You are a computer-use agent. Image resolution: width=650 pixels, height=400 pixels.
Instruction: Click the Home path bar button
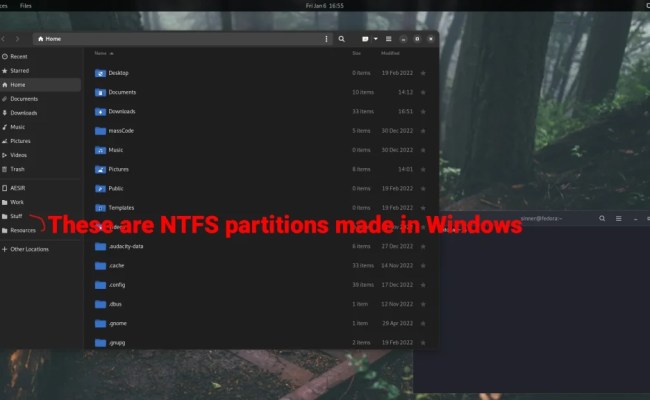click(49, 39)
